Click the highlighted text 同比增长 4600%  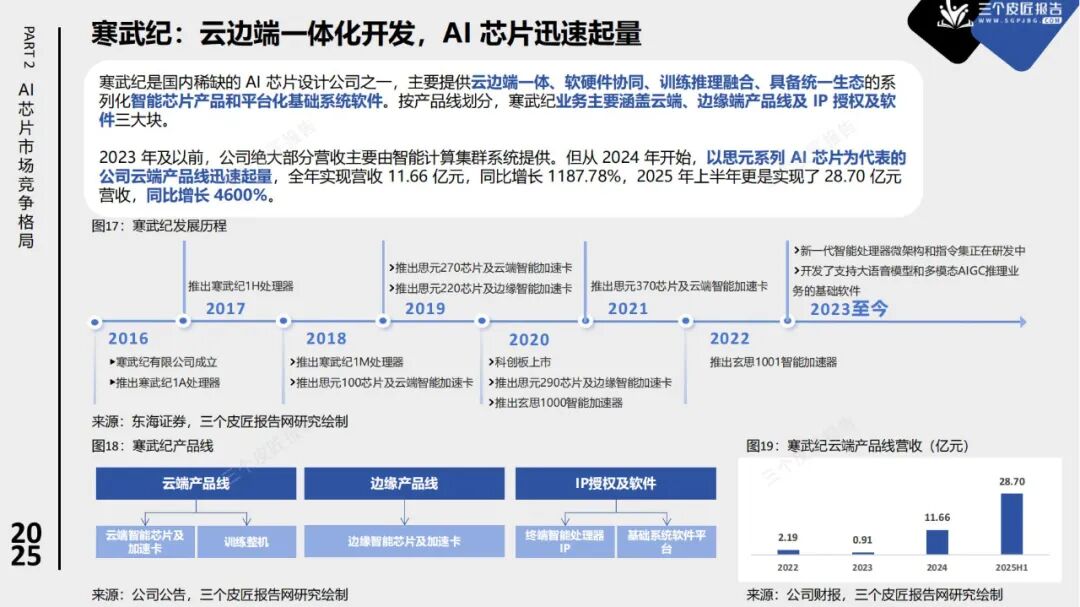[207, 196]
